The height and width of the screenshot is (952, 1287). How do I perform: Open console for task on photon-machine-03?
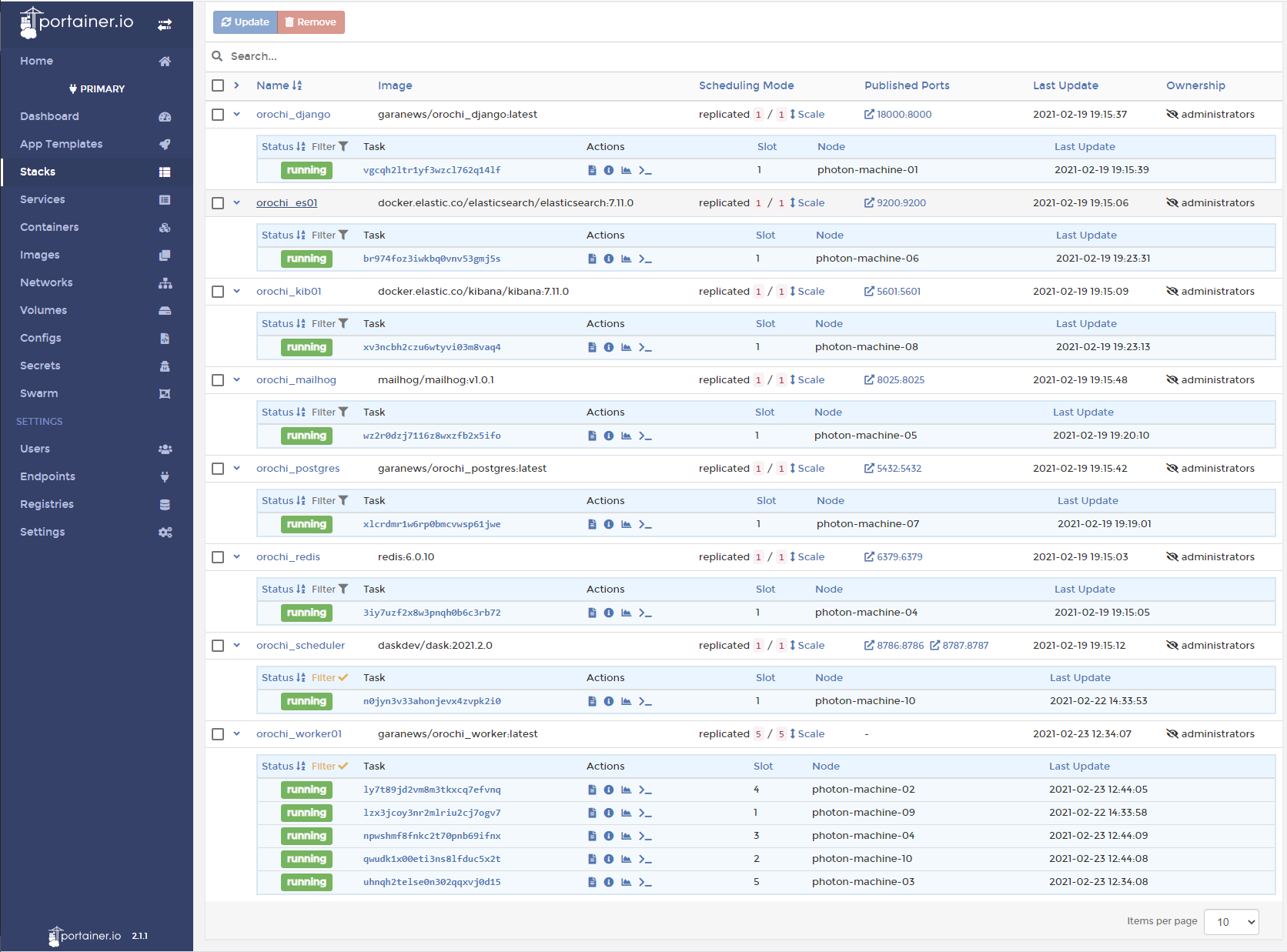[x=645, y=882]
